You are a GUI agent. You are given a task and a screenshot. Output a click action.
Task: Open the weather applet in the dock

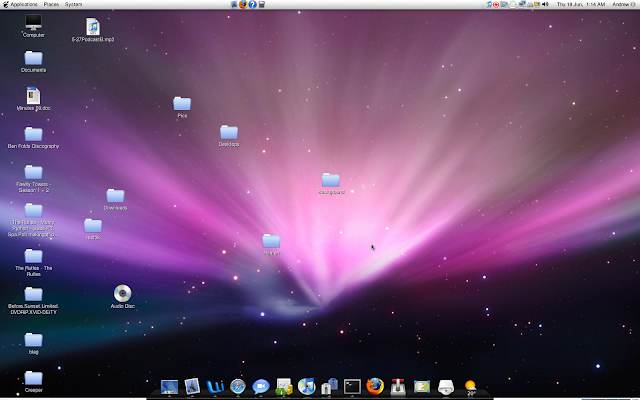tap(470, 387)
